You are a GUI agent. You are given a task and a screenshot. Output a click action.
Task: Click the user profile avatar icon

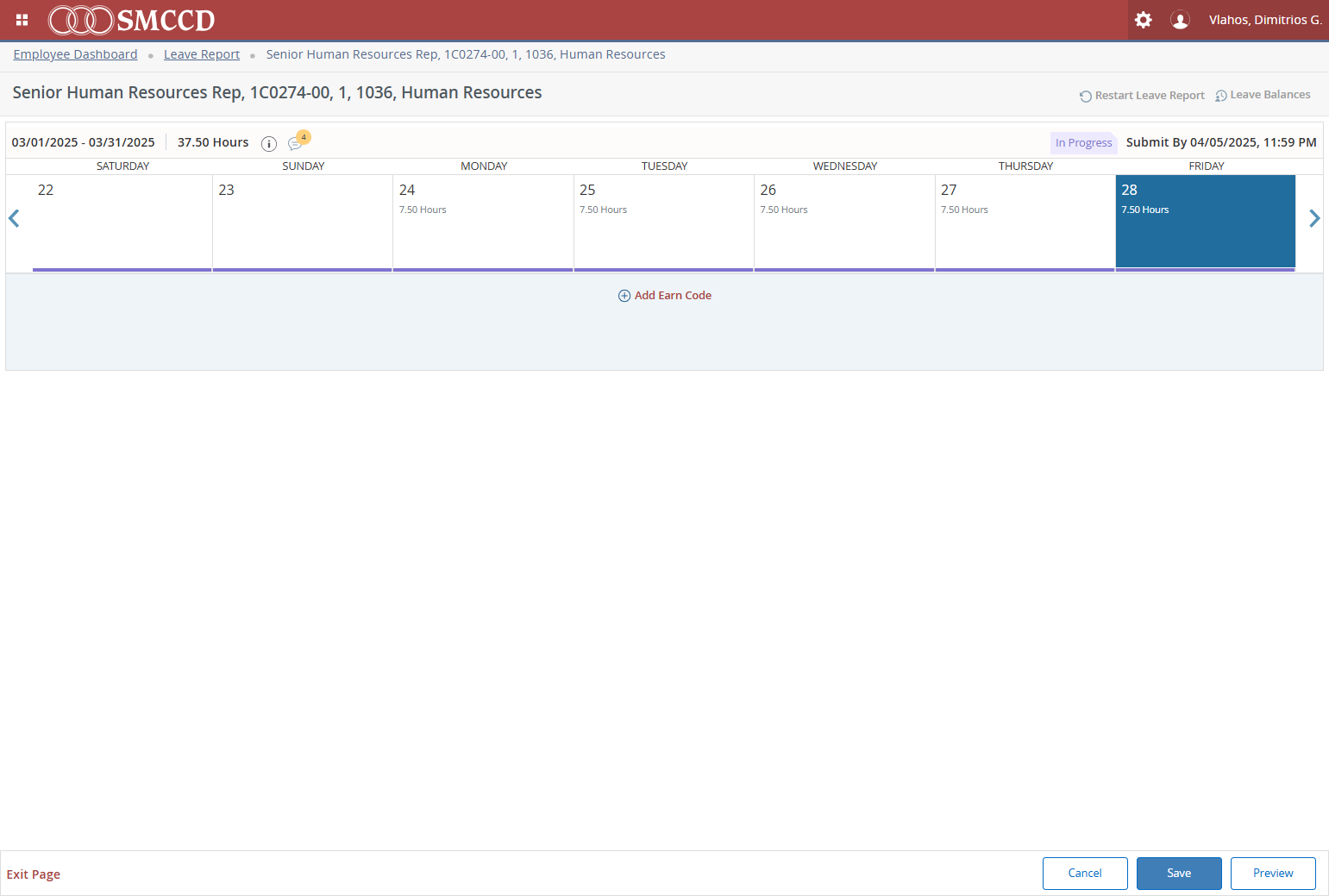pyautogui.click(x=1180, y=20)
